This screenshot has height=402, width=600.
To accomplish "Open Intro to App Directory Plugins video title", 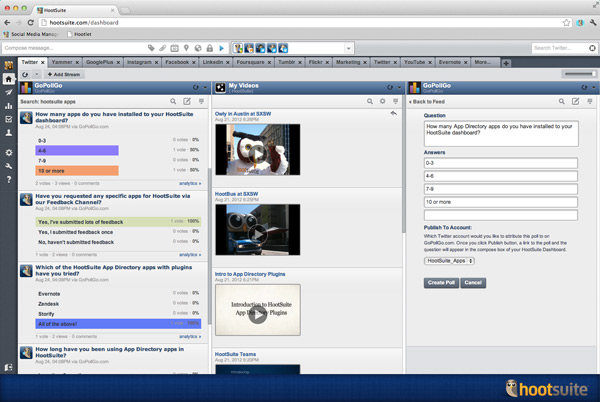I will pyautogui.click(x=250, y=274).
